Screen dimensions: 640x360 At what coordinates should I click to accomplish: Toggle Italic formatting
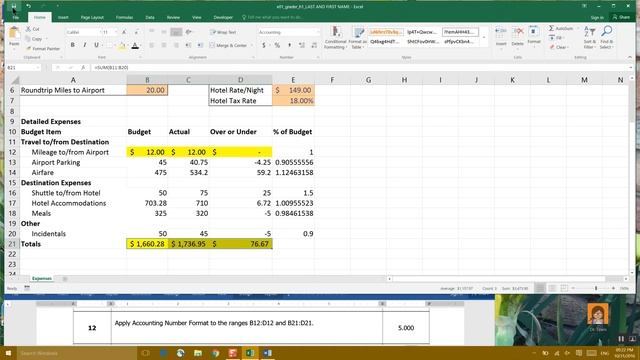click(x=84, y=45)
